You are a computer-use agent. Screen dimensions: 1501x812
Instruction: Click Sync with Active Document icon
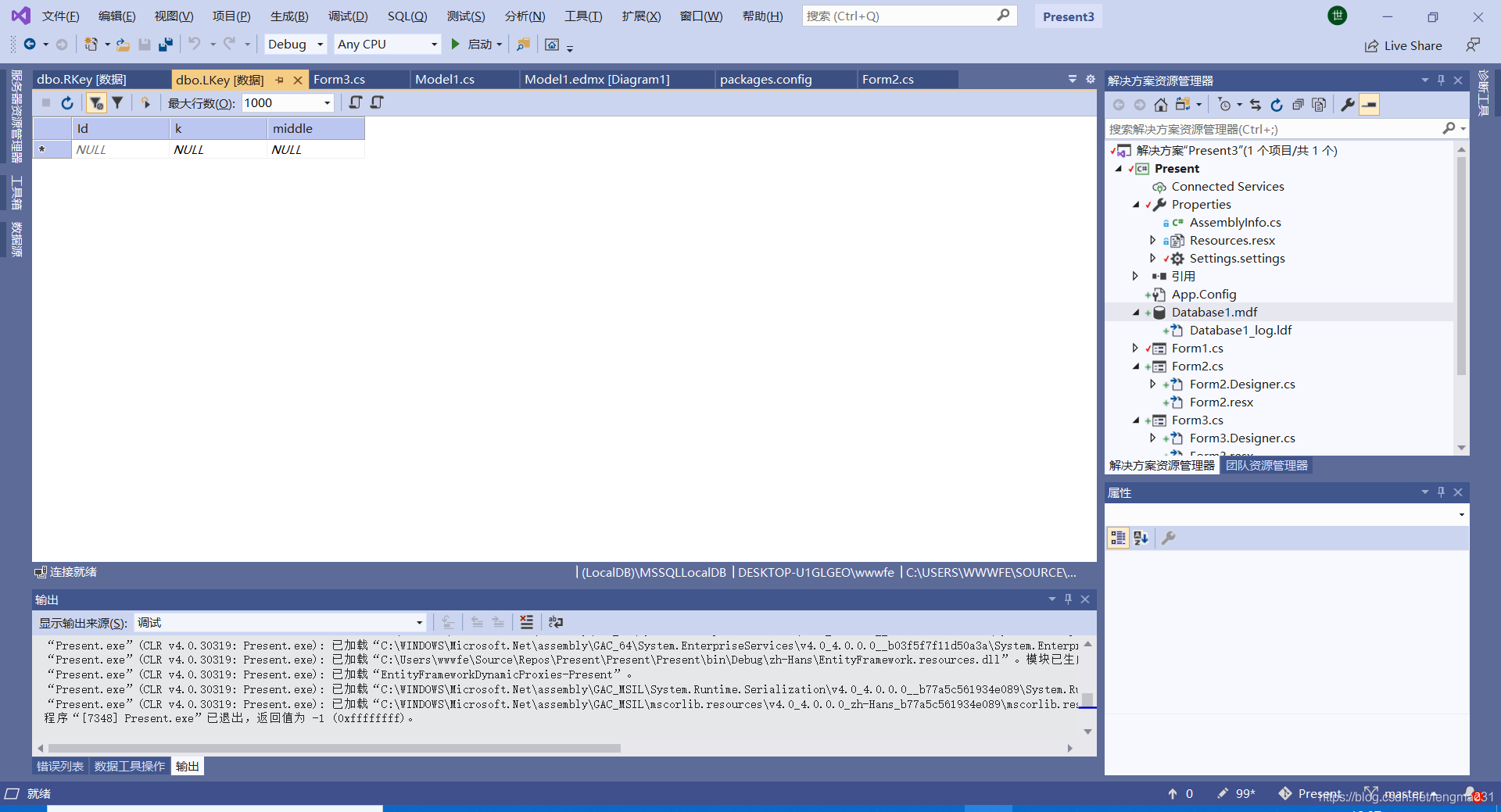point(1256,105)
